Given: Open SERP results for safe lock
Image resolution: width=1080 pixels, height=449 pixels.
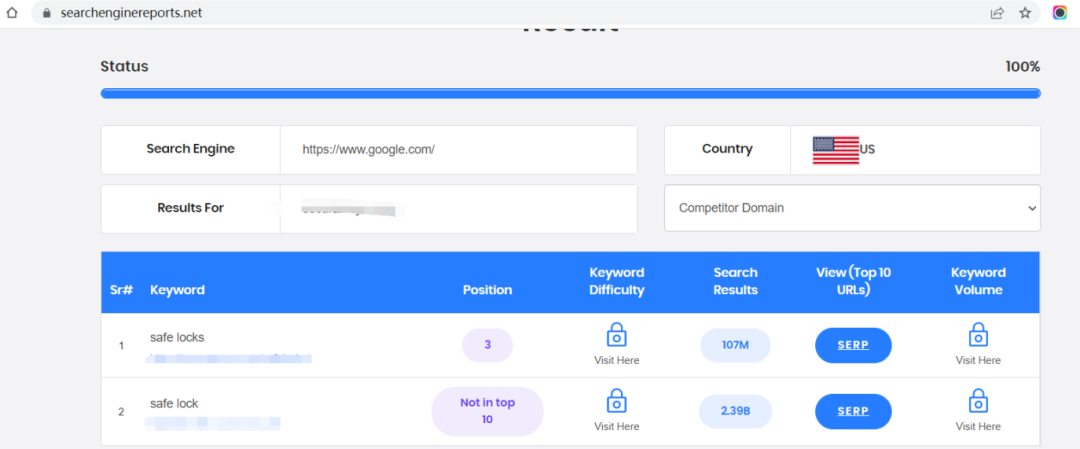Looking at the screenshot, I should (852, 411).
